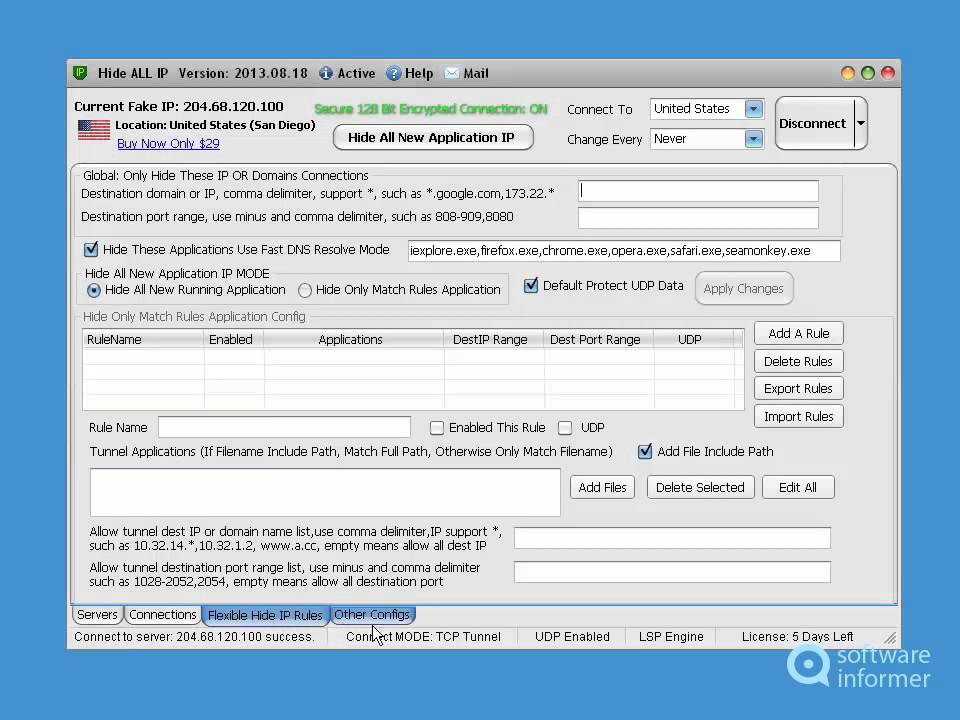
Task: Click Hide All New Application IP button
Action: coord(432,137)
